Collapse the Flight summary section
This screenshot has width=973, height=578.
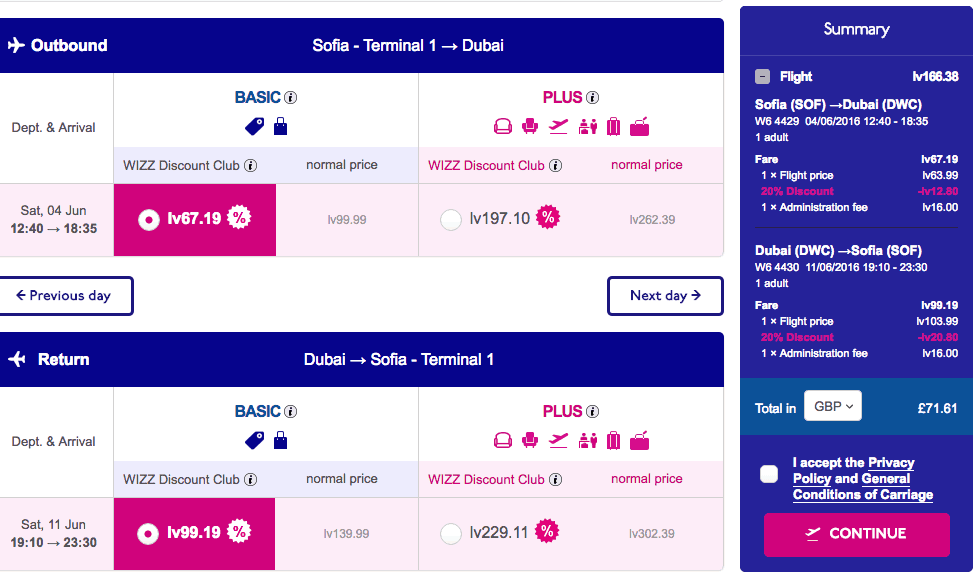(x=762, y=76)
